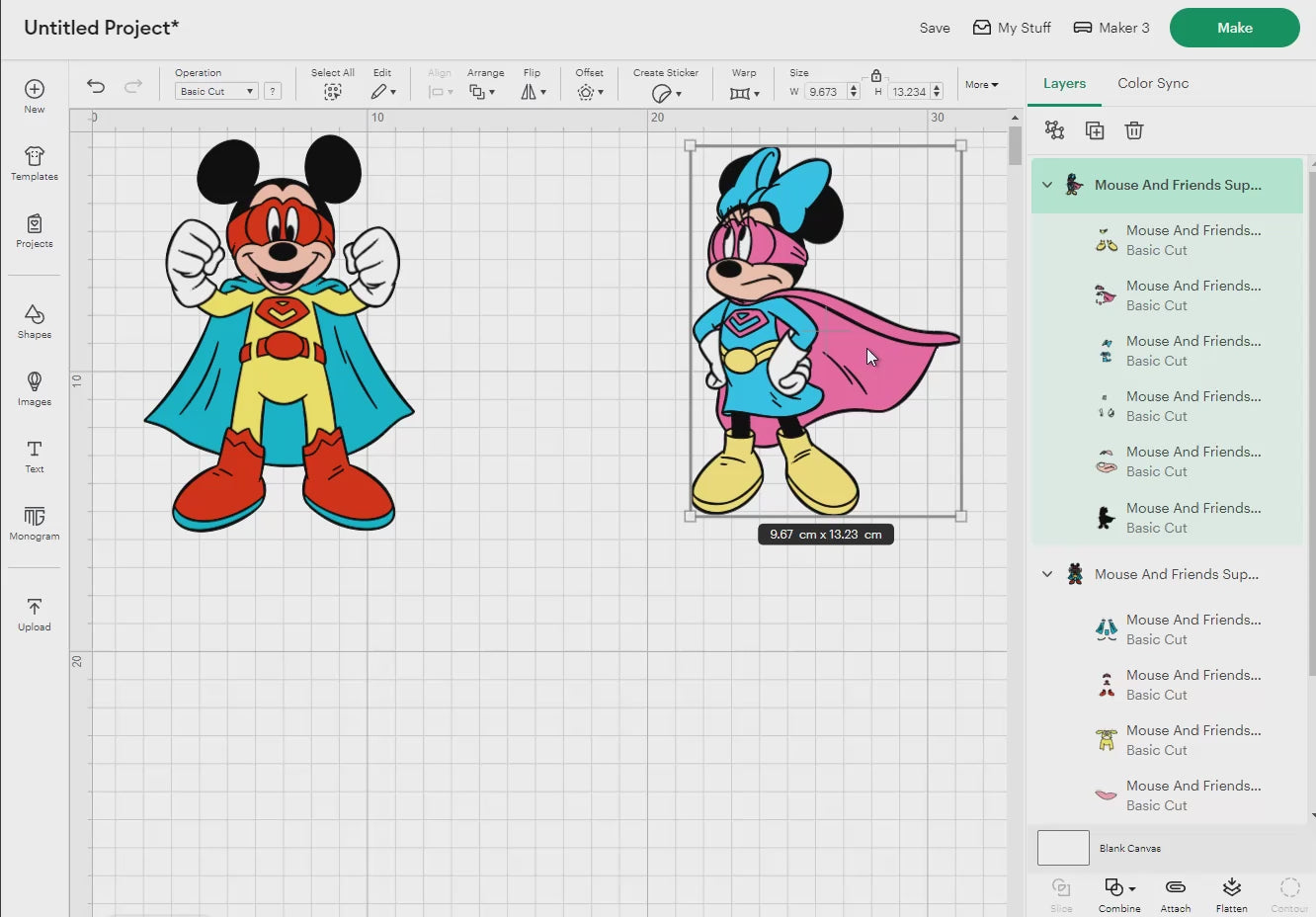Select the teal cape layer in second group

[1167, 629]
